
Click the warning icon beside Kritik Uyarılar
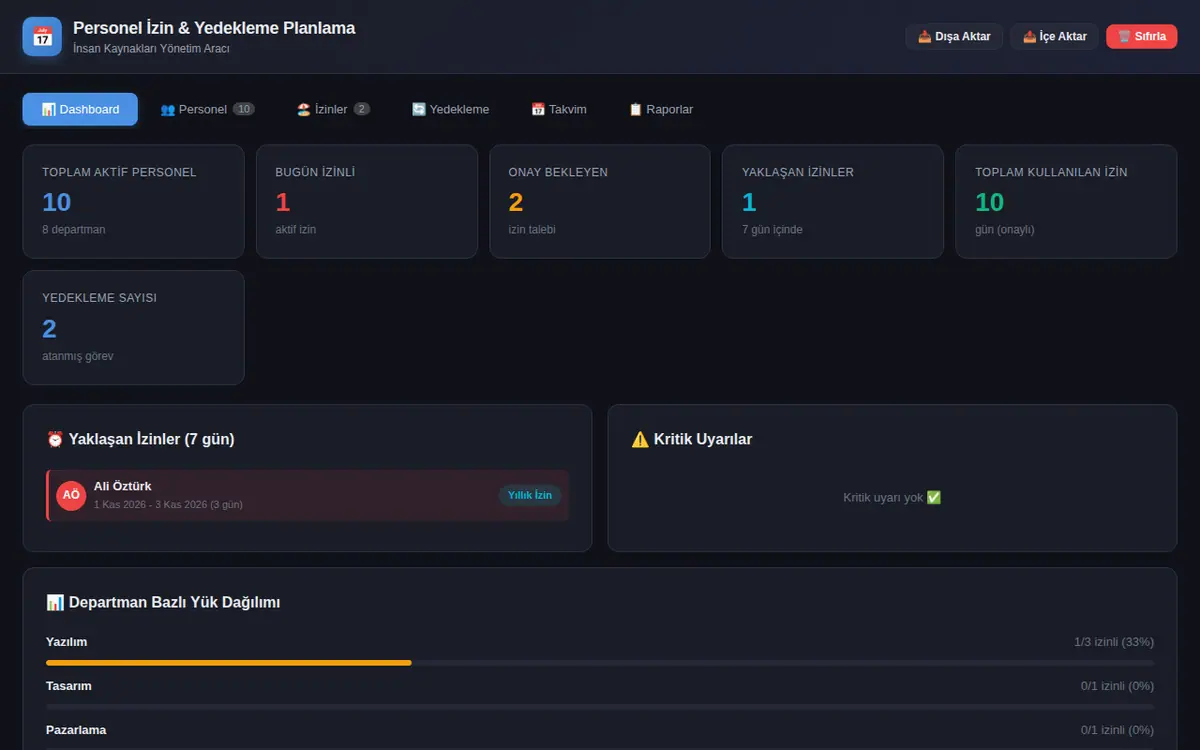coord(640,439)
